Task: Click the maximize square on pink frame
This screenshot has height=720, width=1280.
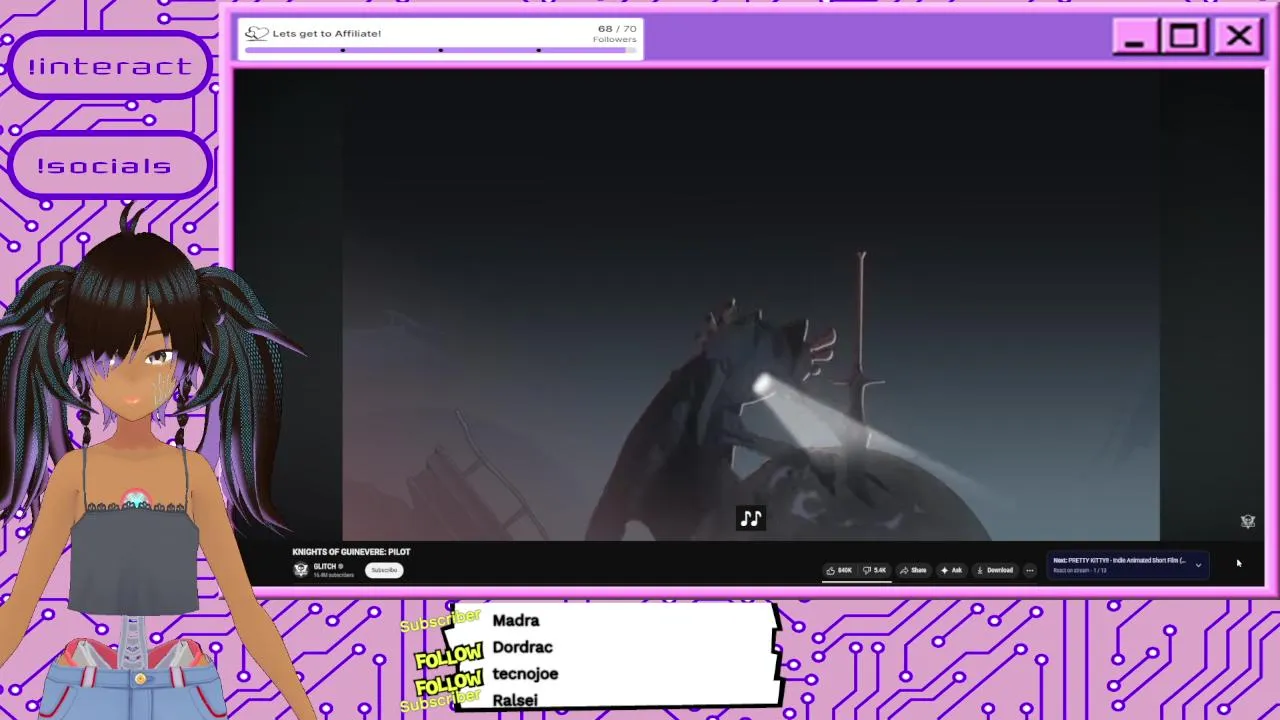Action: tap(1184, 36)
